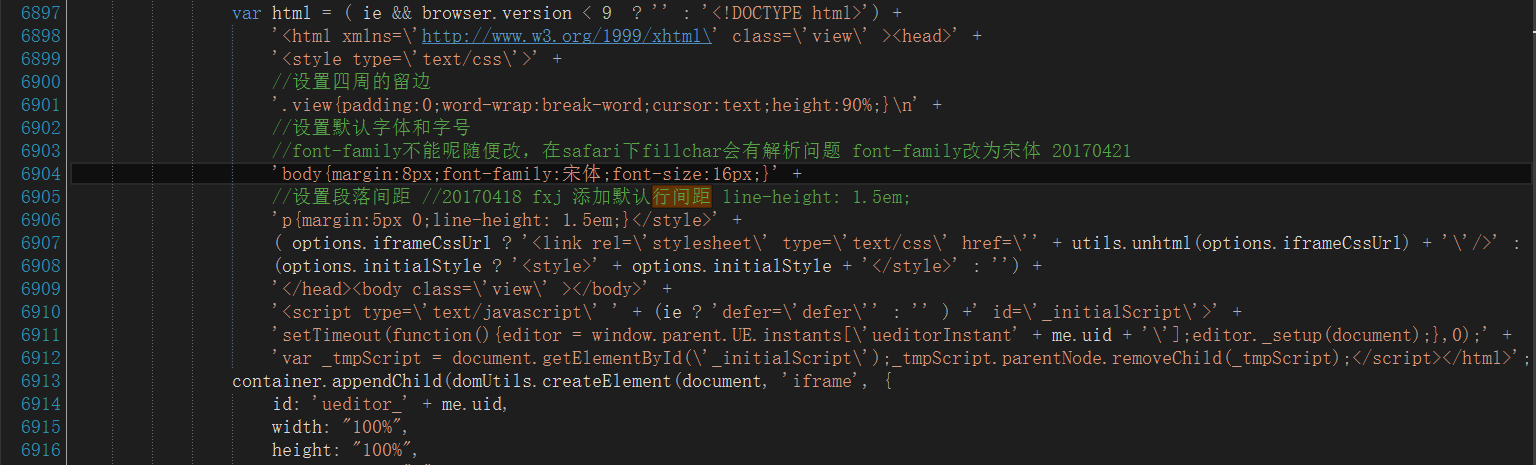This screenshot has height=465, width=1536.
Task: Click options.initialStyle ternary condition
Action: click(376, 266)
